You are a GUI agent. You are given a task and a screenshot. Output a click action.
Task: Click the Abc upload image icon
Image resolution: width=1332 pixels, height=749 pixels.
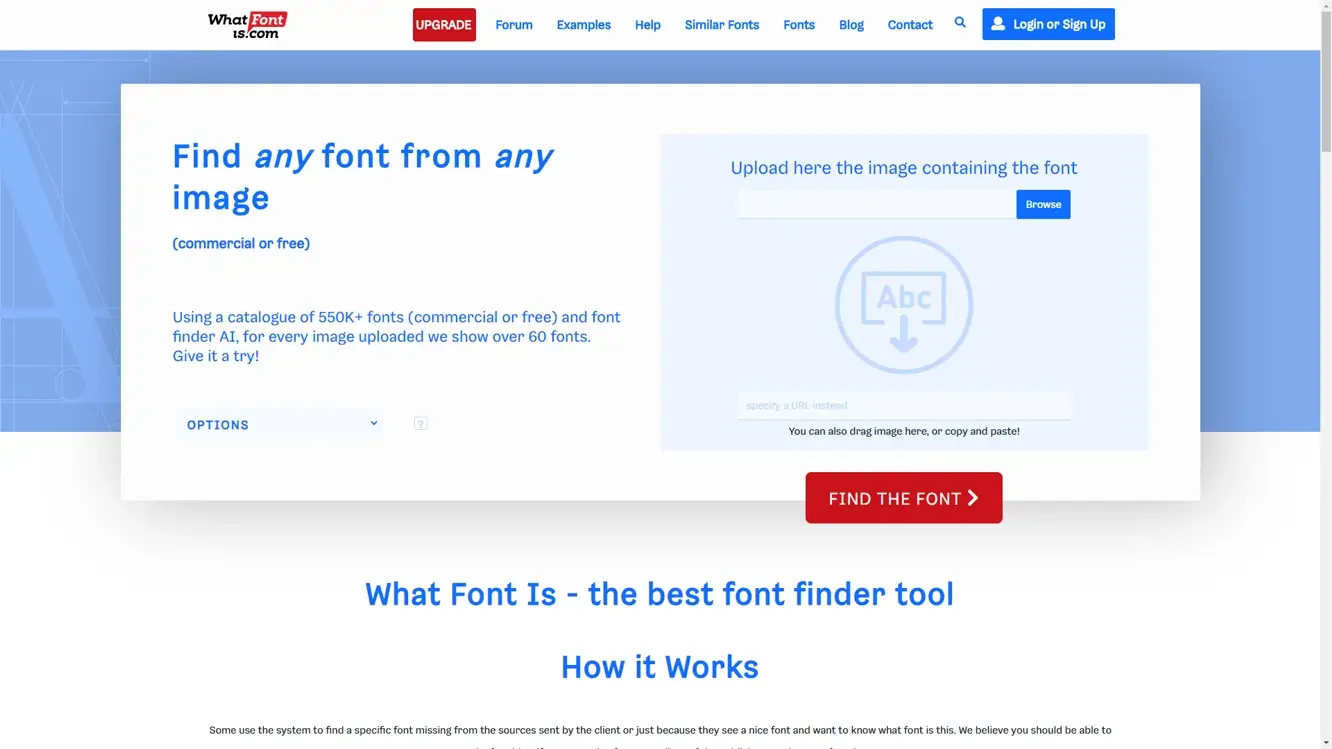coord(903,305)
